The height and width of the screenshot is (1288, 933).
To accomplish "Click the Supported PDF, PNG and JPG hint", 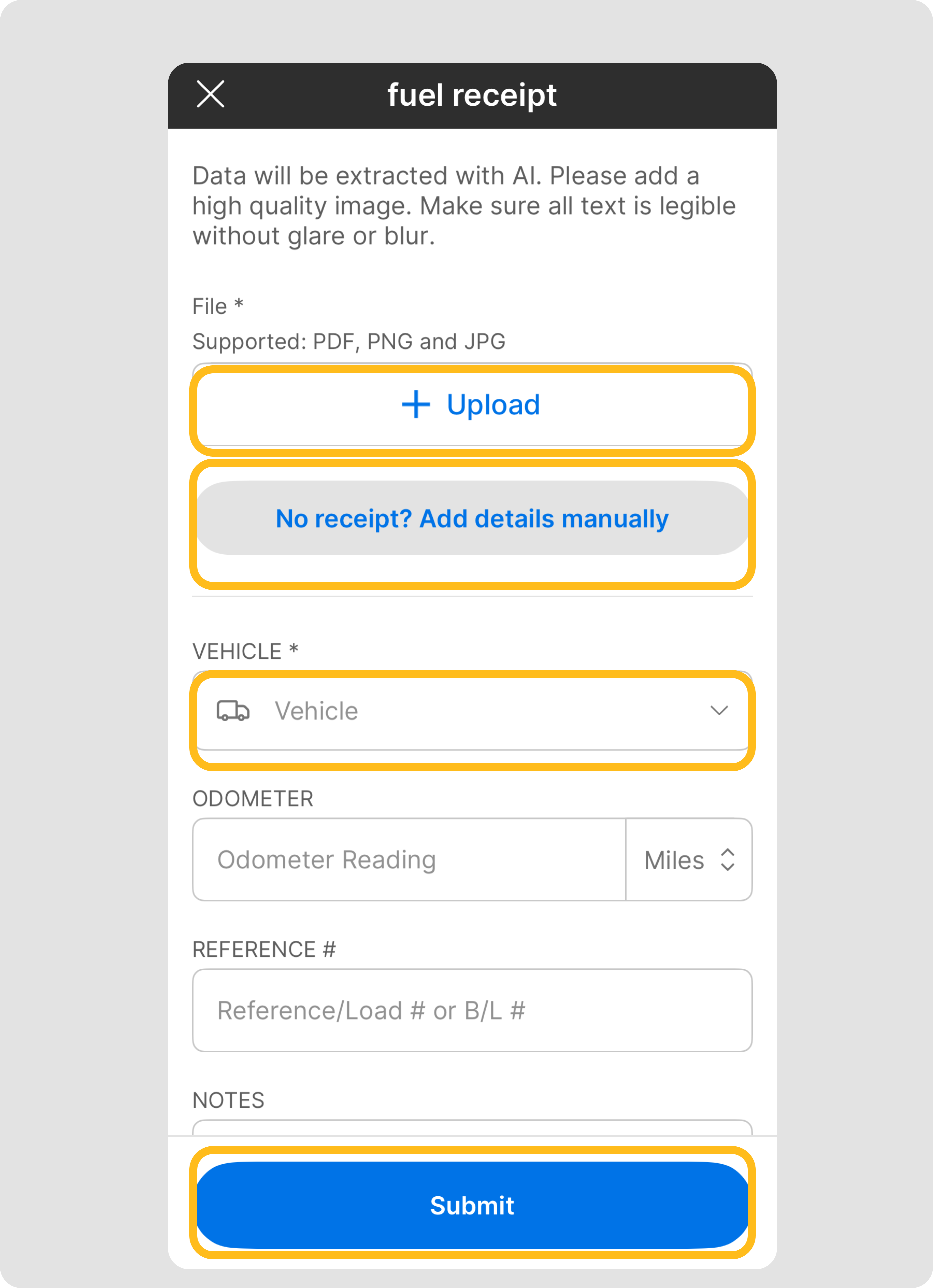I will (x=349, y=342).
